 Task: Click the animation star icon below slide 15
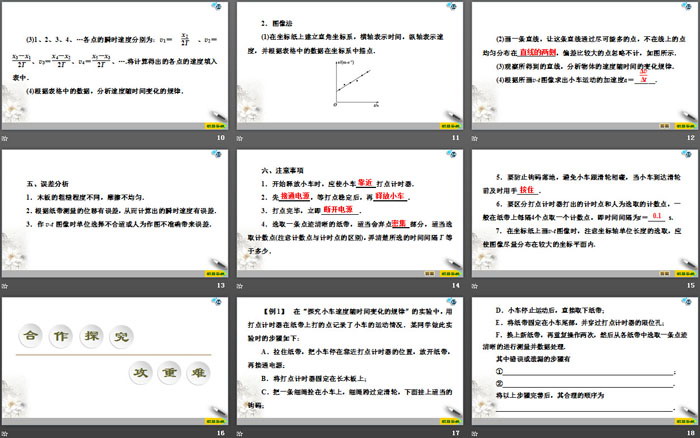click(475, 286)
